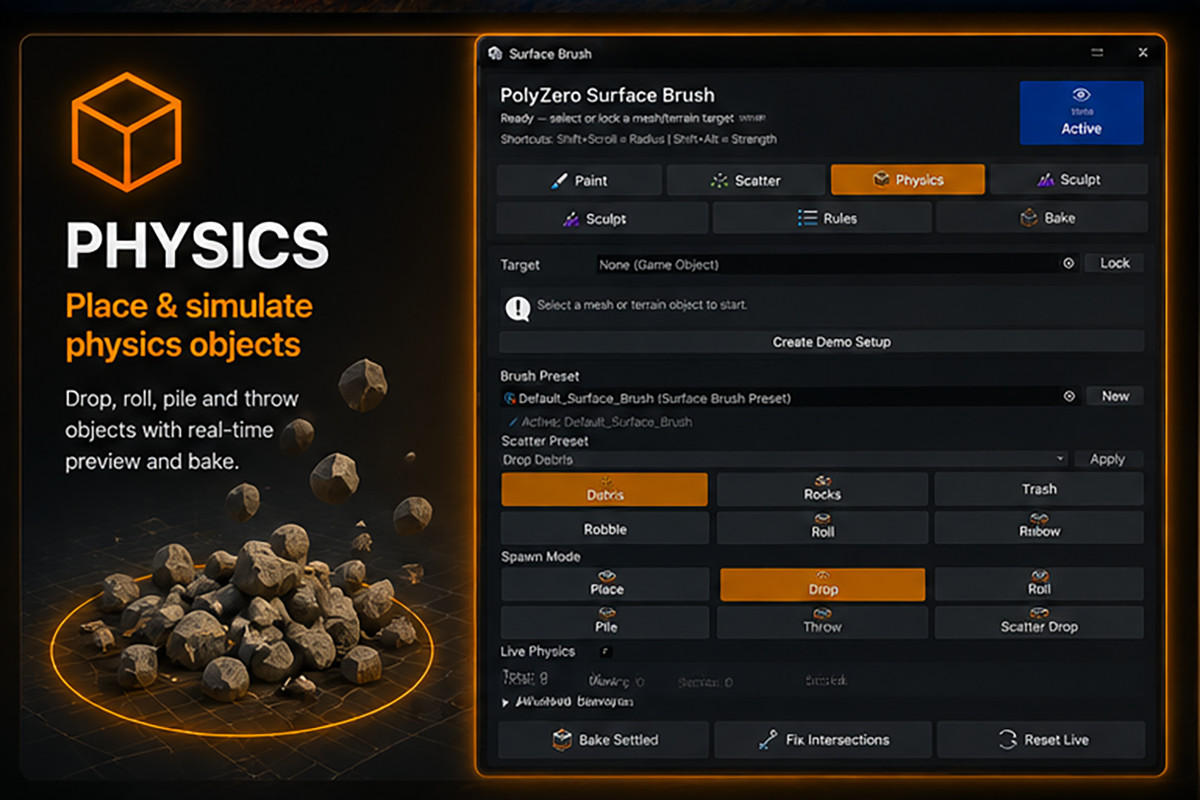Screen dimensions: 1200x800
Task: Choose the Place spawn mode icon
Action: [x=606, y=577]
